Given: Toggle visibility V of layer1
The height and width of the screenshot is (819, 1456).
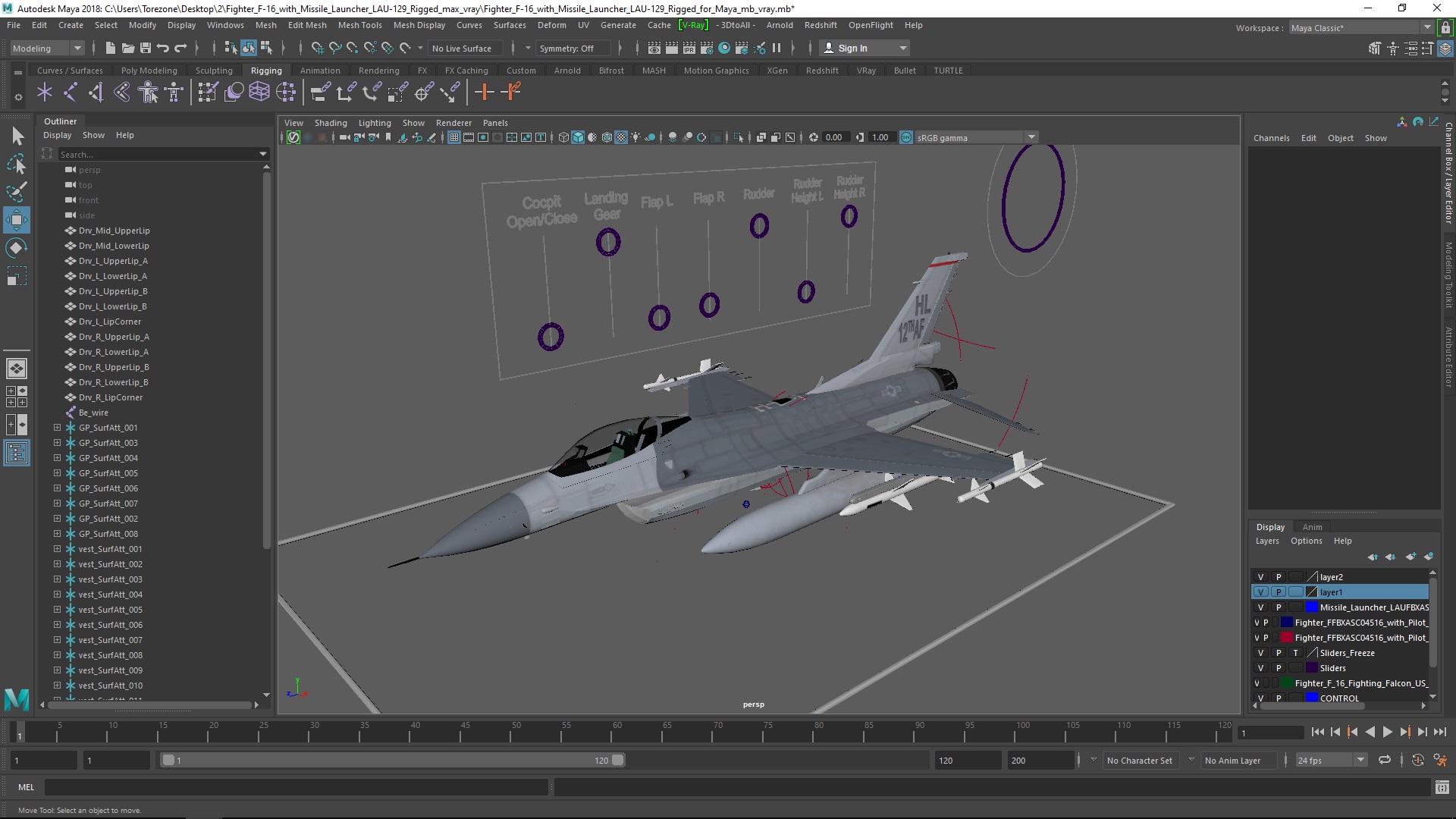Looking at the screenshot, I should click(1260, 592).
